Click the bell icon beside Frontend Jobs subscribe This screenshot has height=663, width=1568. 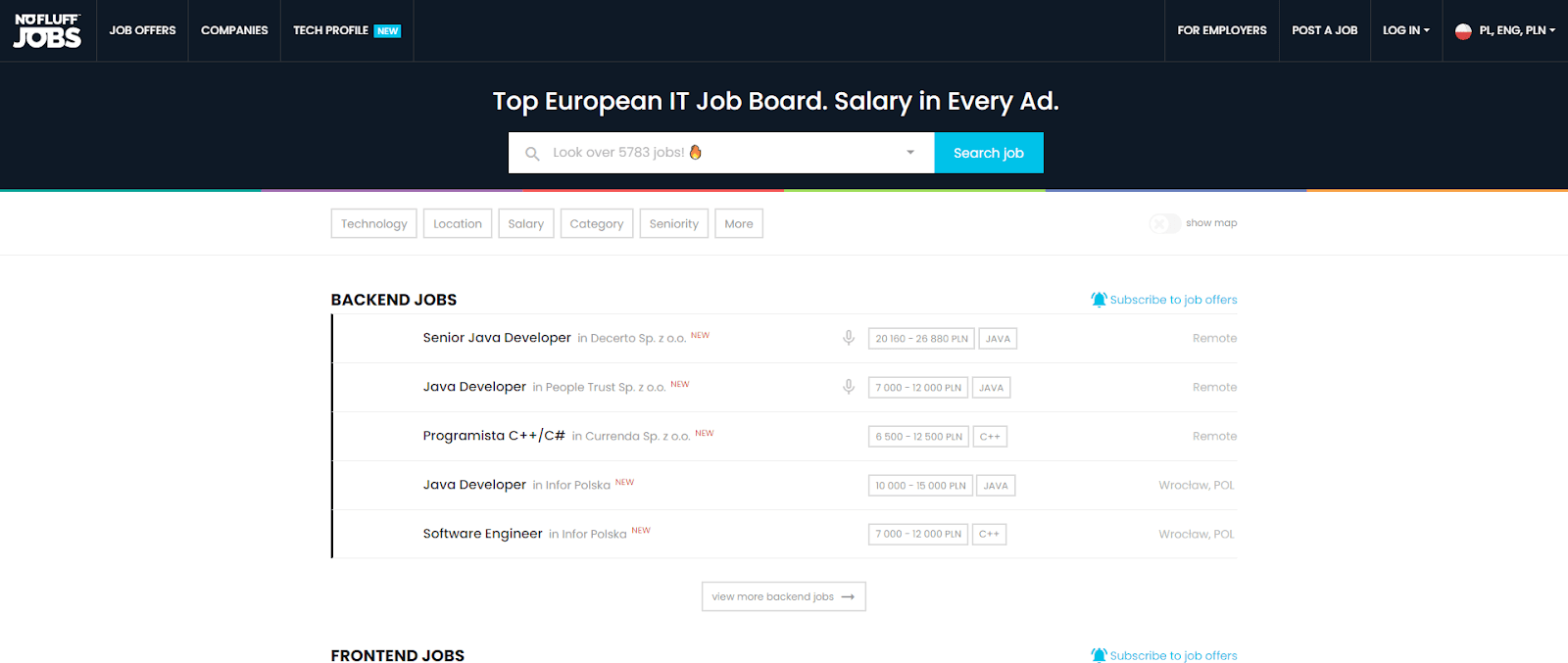[1099, 655]
